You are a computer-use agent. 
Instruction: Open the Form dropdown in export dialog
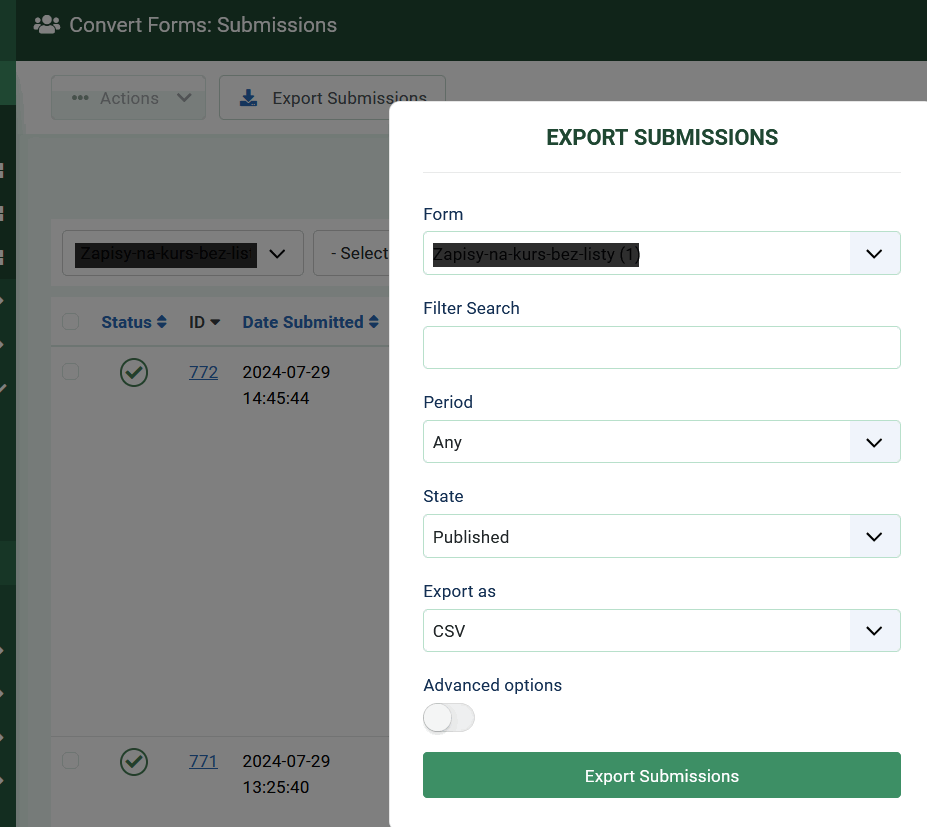coord(661,254)
